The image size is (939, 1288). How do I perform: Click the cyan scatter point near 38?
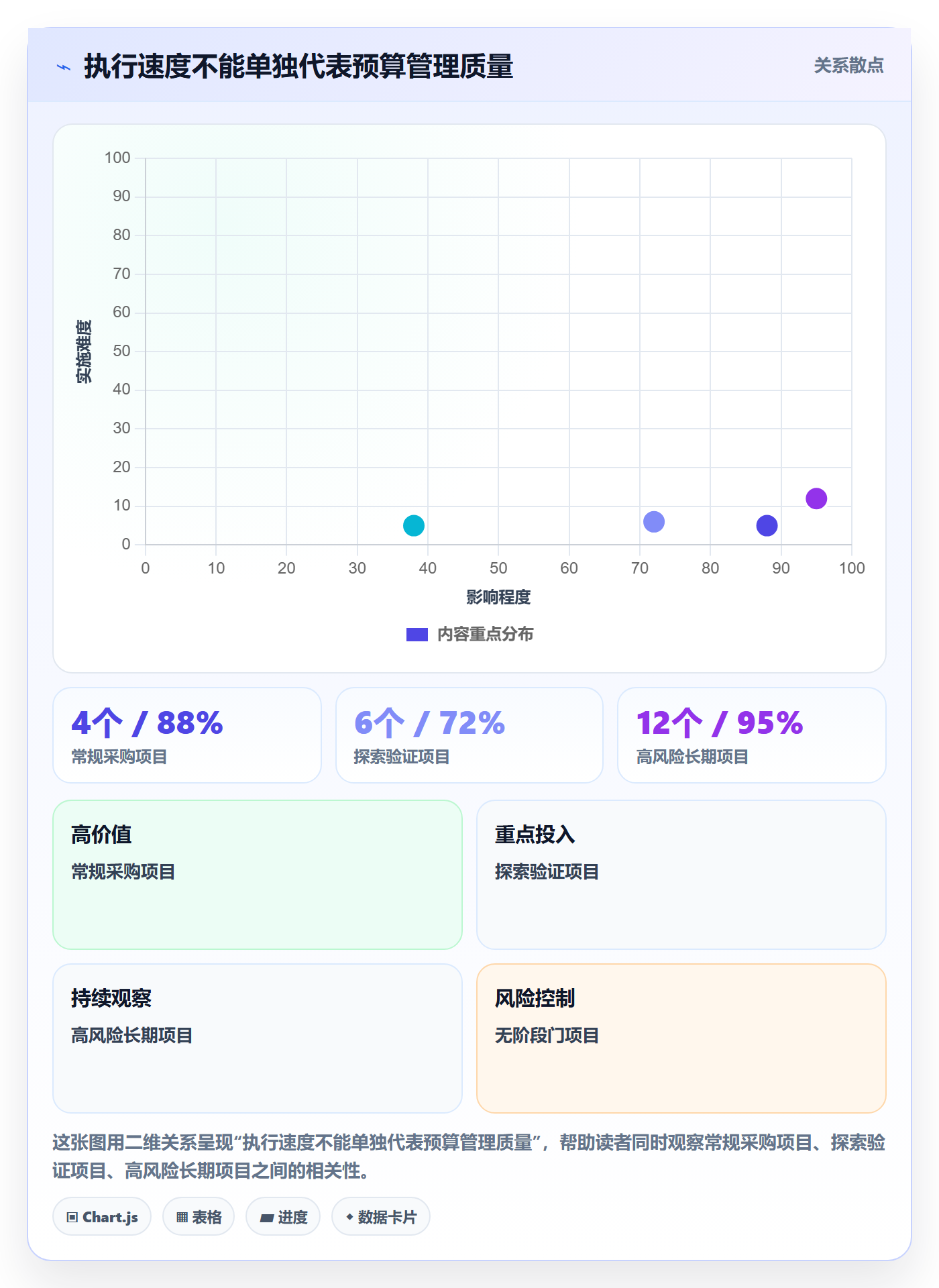pos(414,525)
